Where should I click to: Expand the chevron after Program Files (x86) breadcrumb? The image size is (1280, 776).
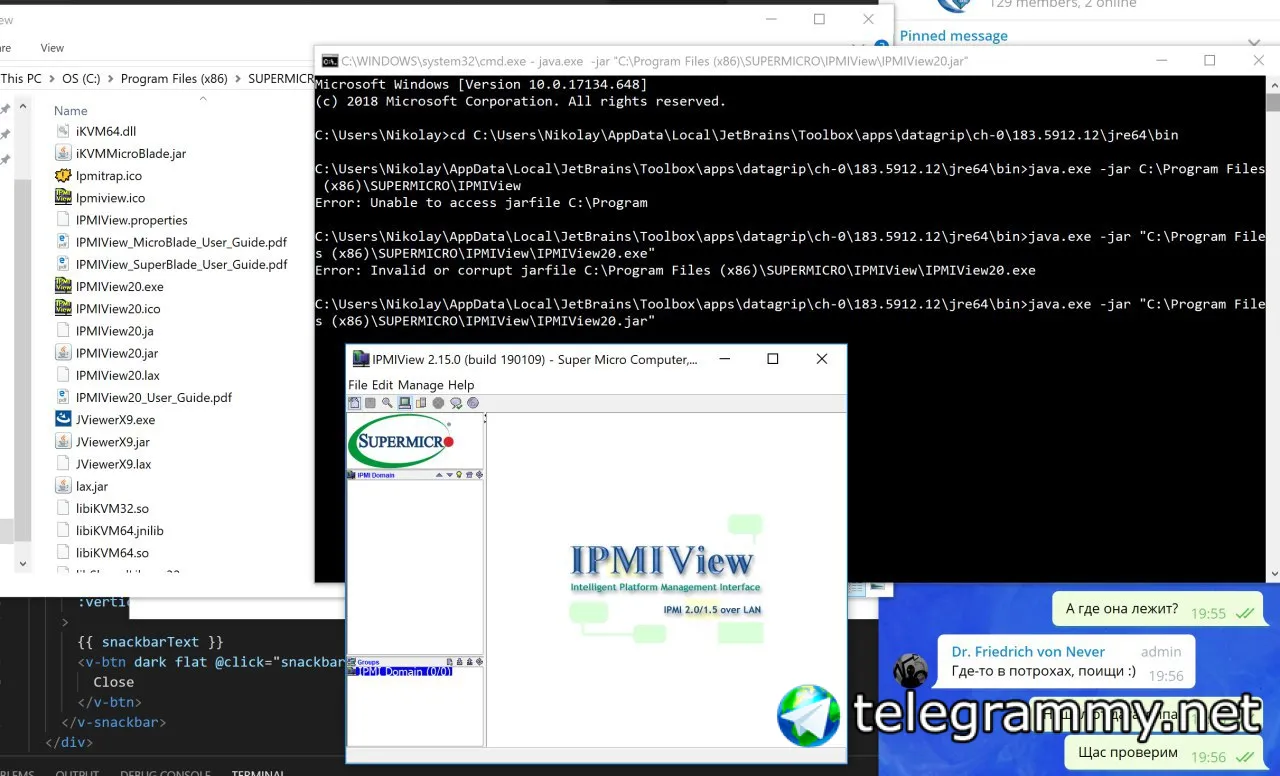(x=238, y=78)
